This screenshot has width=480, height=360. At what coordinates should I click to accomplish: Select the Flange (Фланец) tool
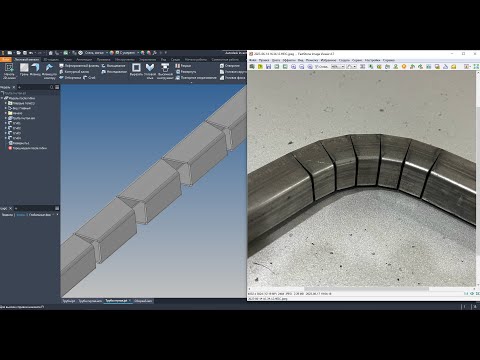point(35,70)
